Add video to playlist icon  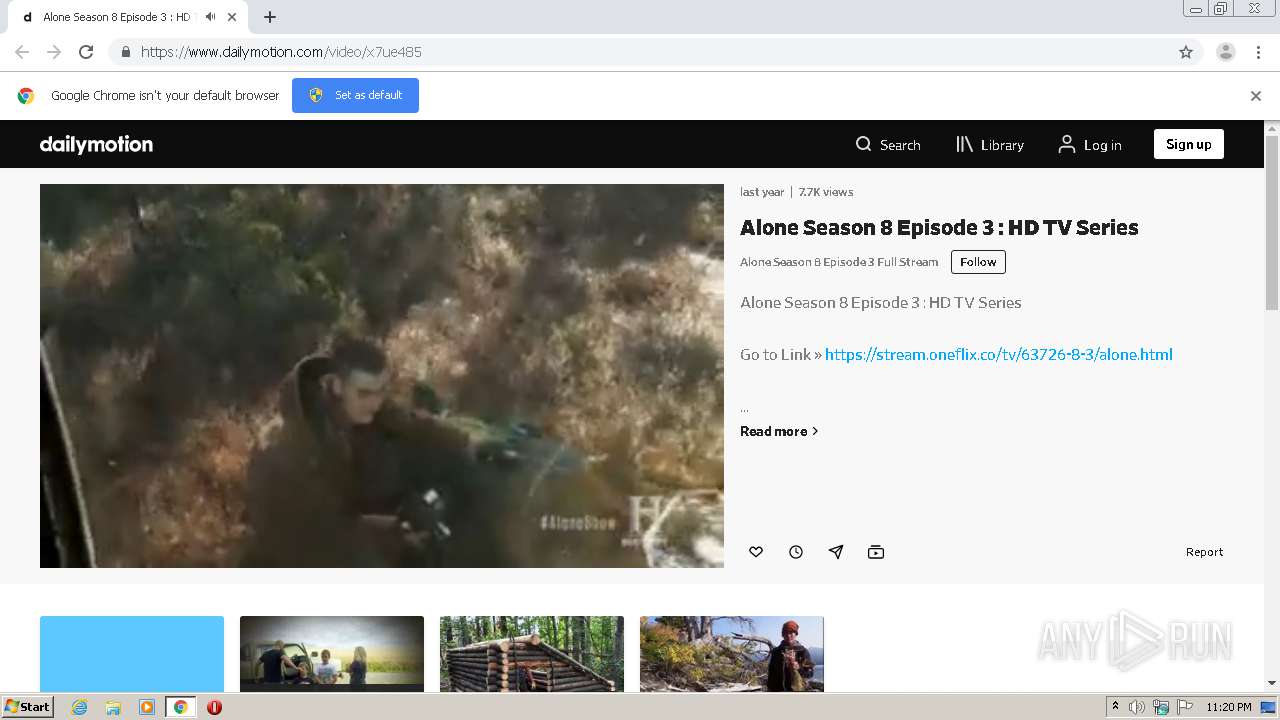[876, 552]
